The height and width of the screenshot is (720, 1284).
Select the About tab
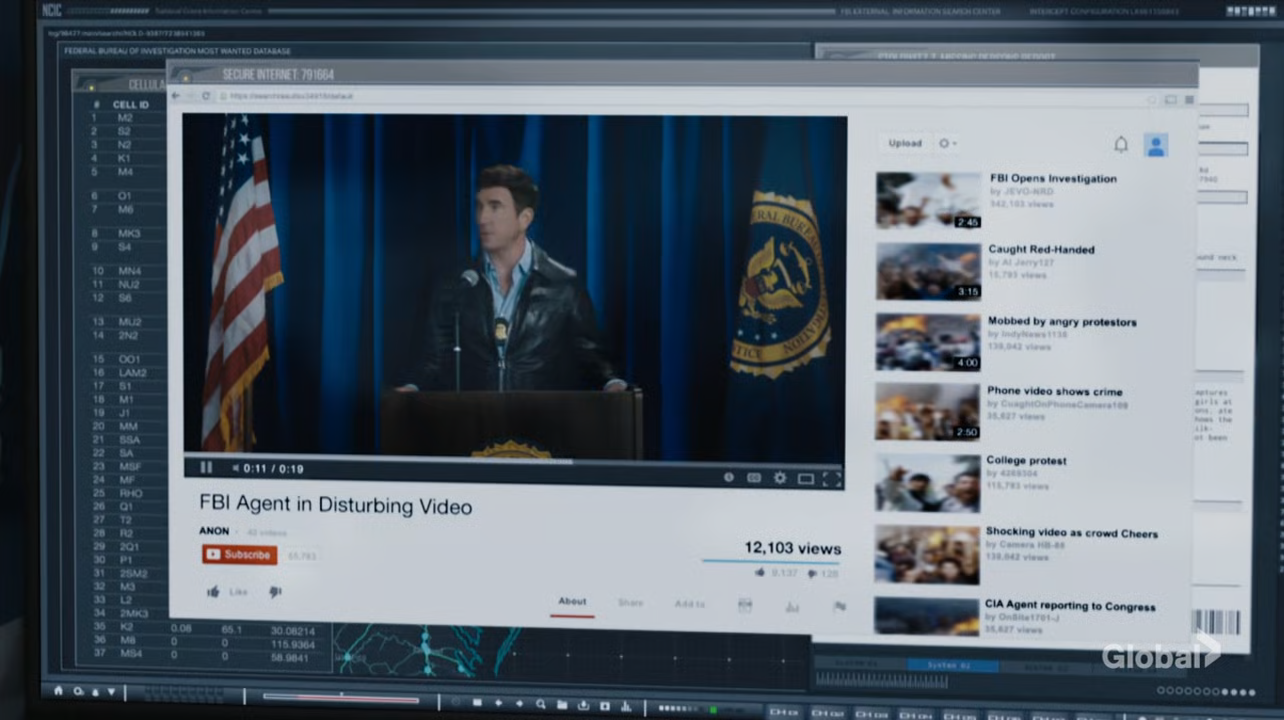pyautogui.click(x=572, y=602)
